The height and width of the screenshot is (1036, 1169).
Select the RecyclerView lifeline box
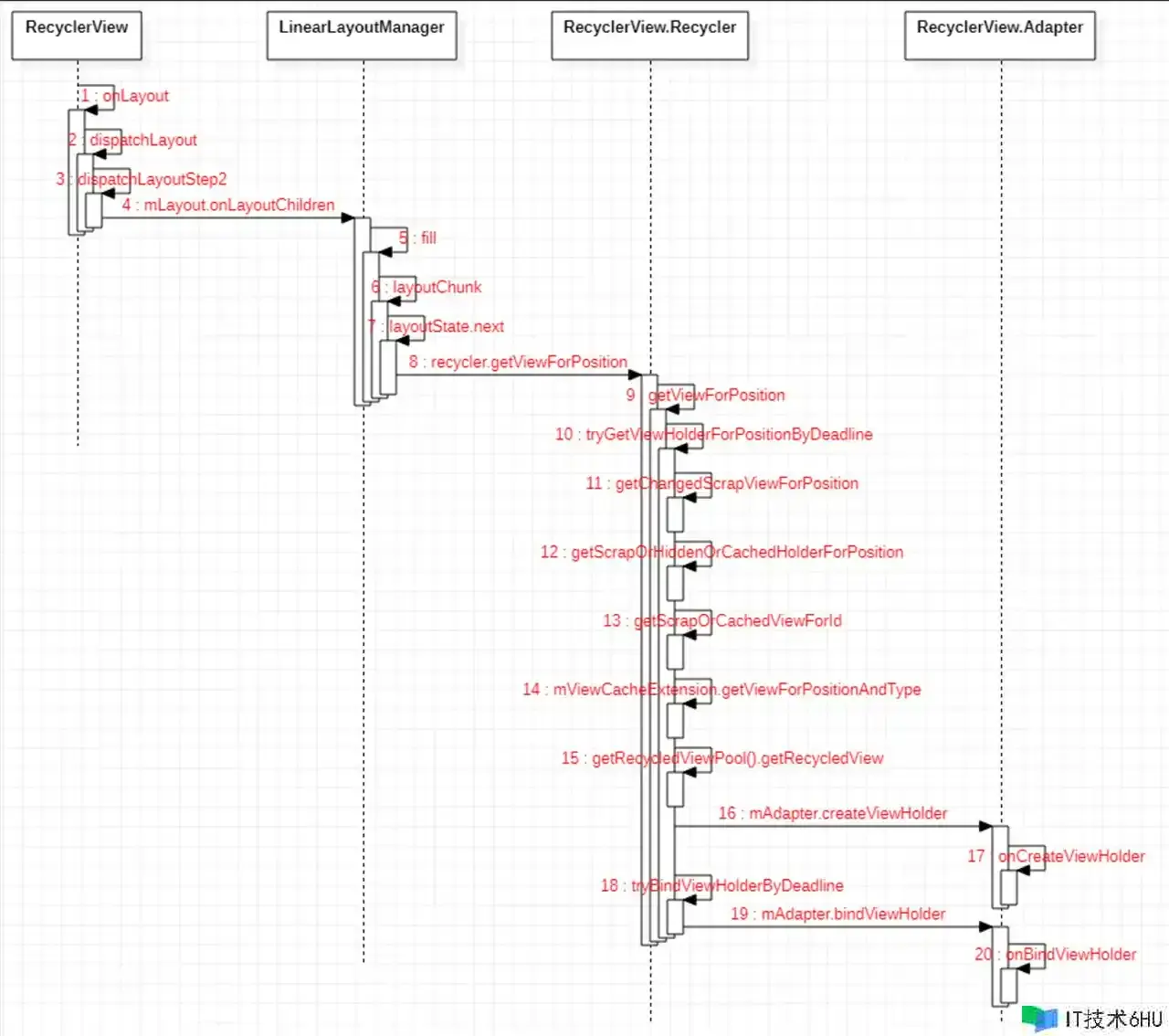(77, 36)
